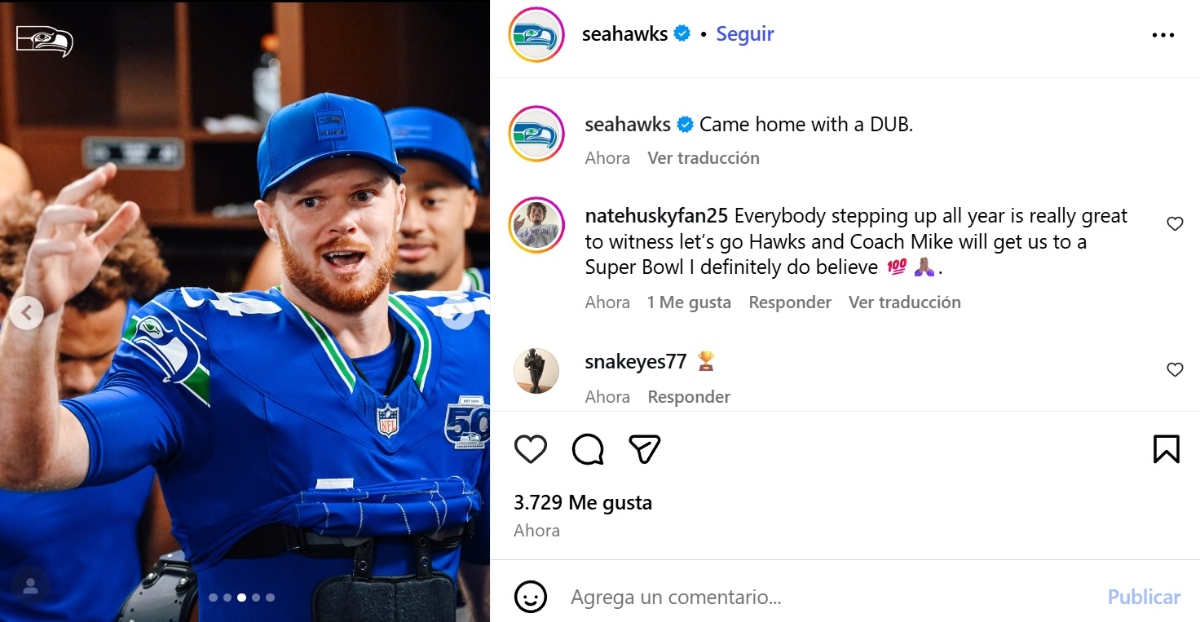This screenshot has height=622, width=1200.
Task: Open comments using the speech bubble icon
Action: [x=588, y=450]
